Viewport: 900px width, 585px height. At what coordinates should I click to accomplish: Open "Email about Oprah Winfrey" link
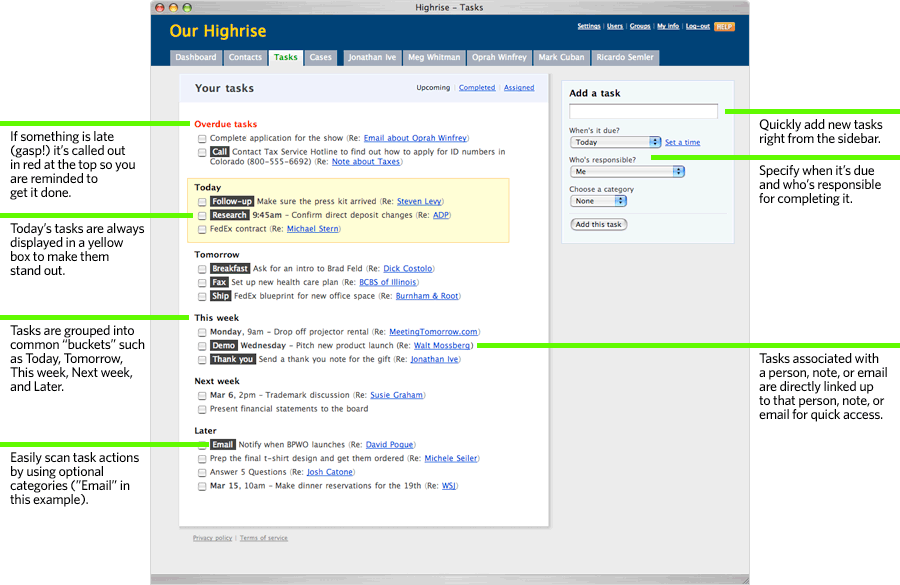point(415,138)
